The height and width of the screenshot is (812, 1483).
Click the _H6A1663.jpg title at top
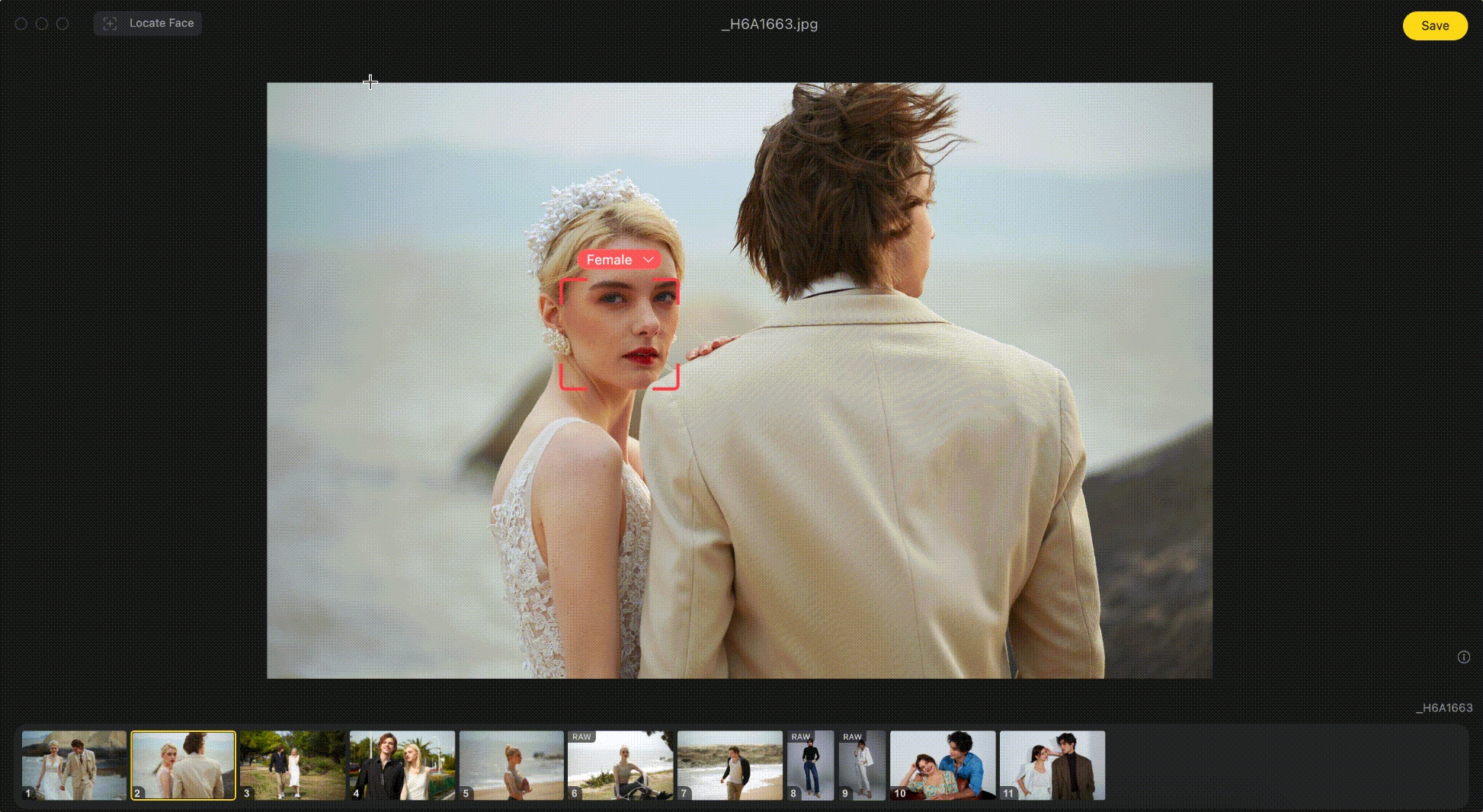(769, 24)
